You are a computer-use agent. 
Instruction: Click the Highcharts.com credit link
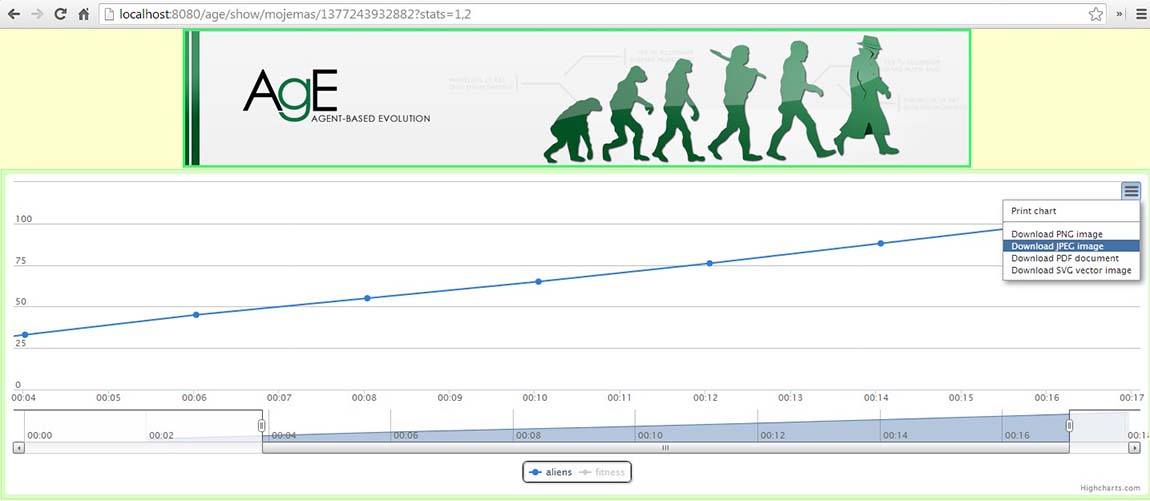coord(1110,488)
